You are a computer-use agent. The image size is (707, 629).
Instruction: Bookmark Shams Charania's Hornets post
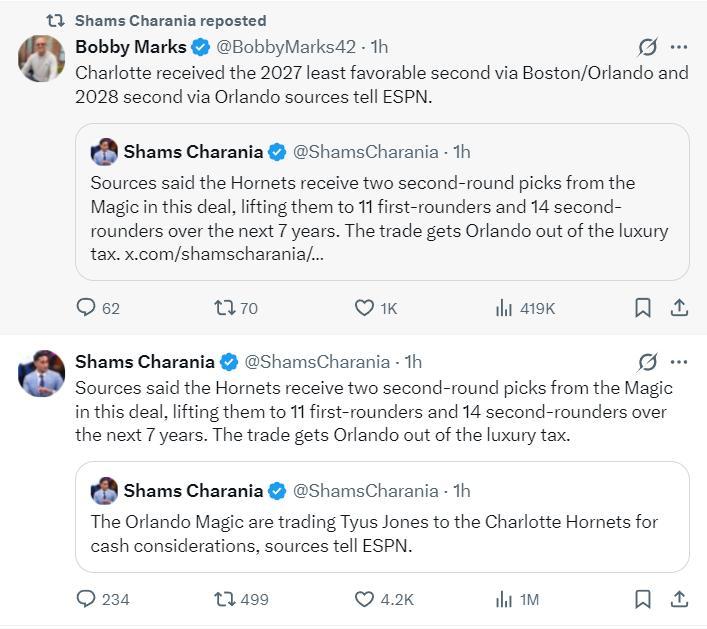click(x=643, y=599)
